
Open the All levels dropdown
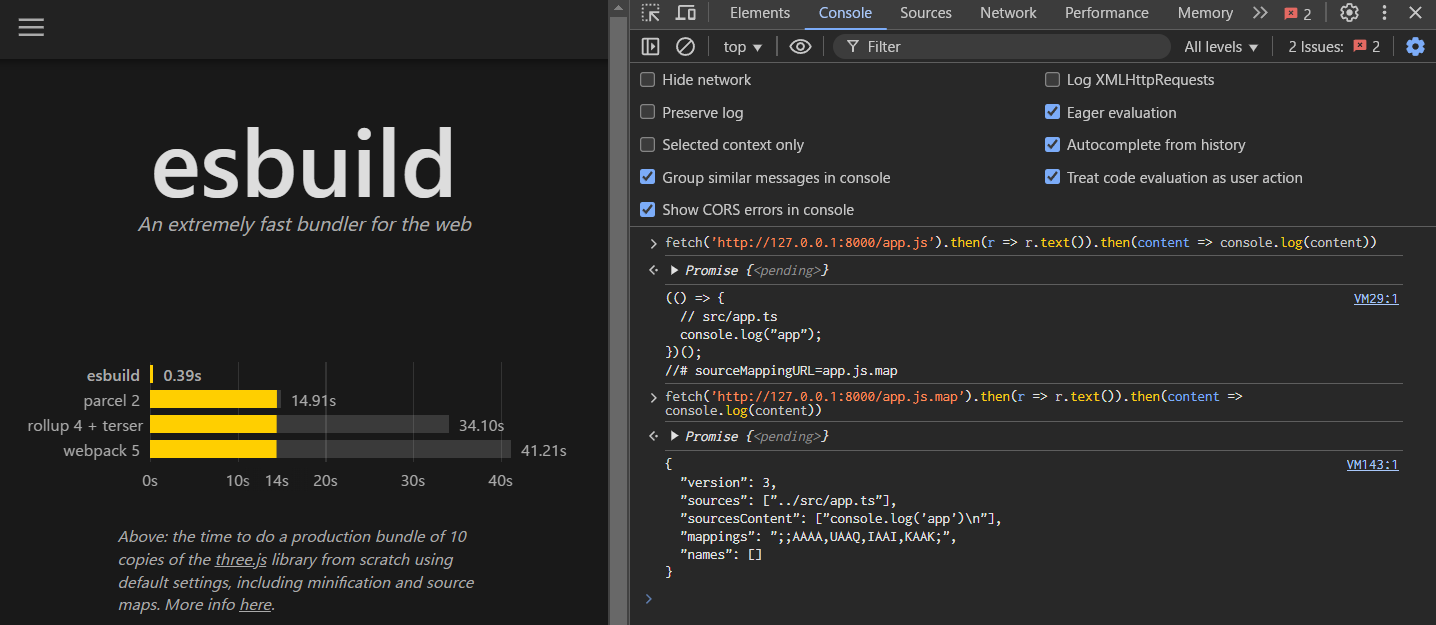(1221, 46)
